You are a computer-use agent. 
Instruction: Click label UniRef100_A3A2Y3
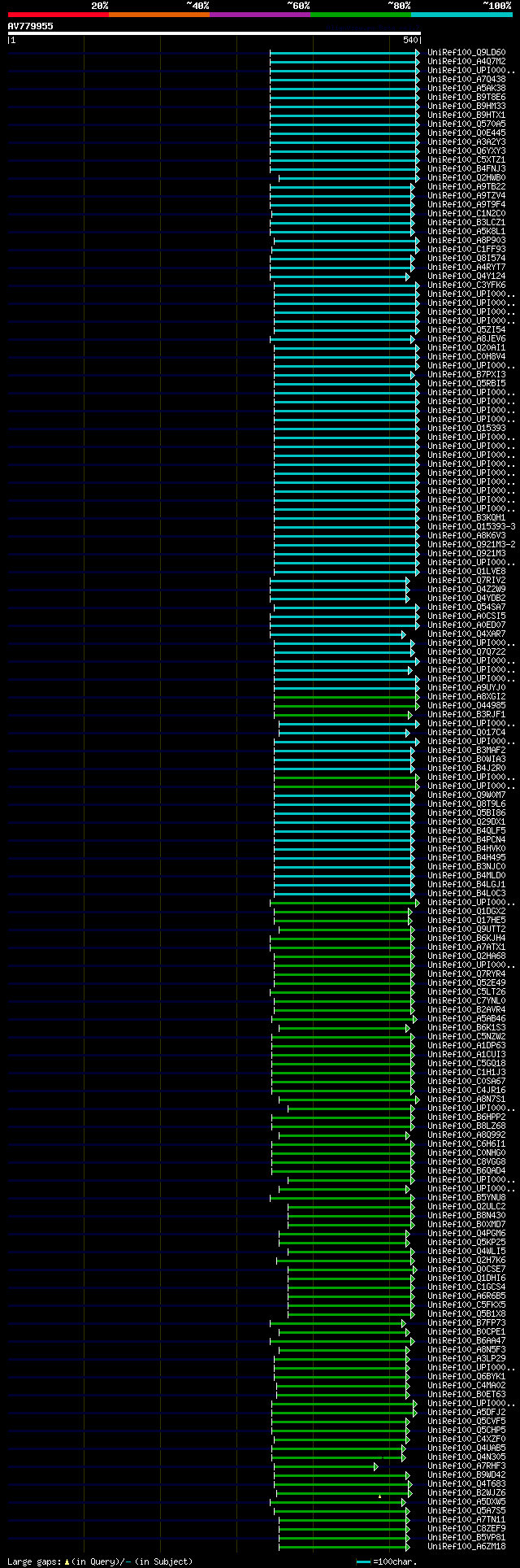click(x=466, y=142)
